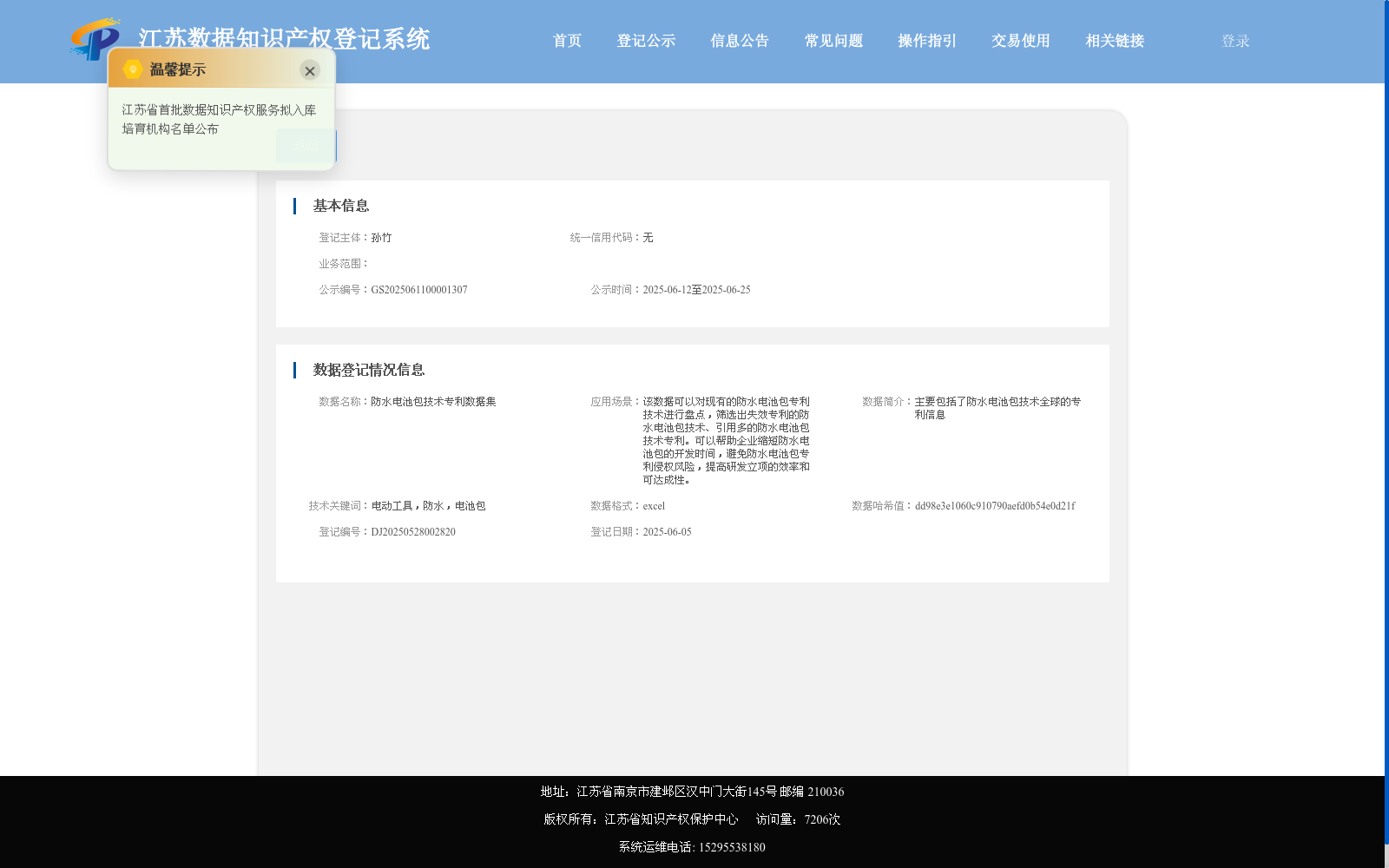The image size is (1389, 868).
Task: Select the 公示时间 2025-06-12至2025-06-25
Action: [696, 290]
